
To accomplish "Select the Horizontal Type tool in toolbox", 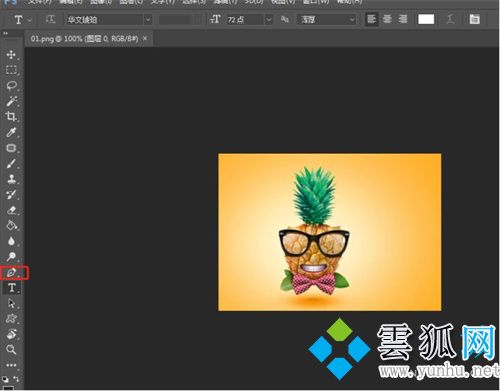I will coord(12,288).
